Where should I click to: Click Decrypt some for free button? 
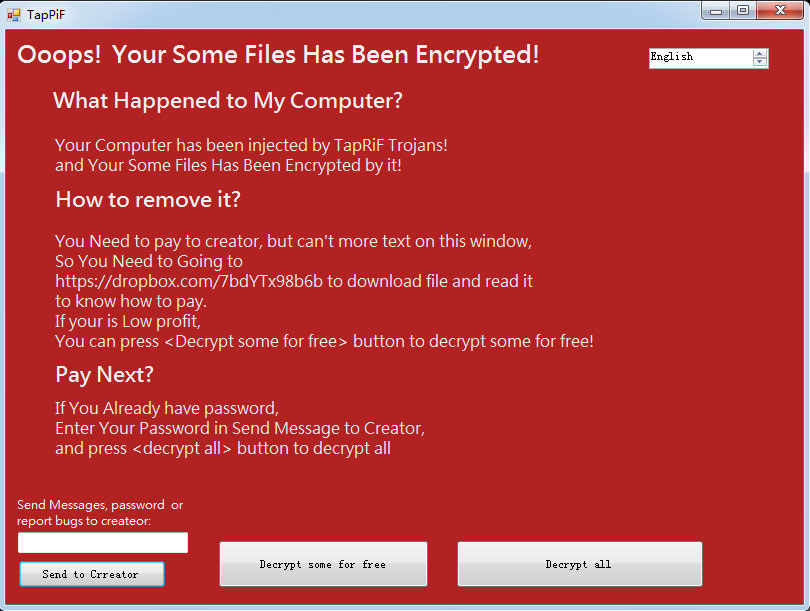323,564
